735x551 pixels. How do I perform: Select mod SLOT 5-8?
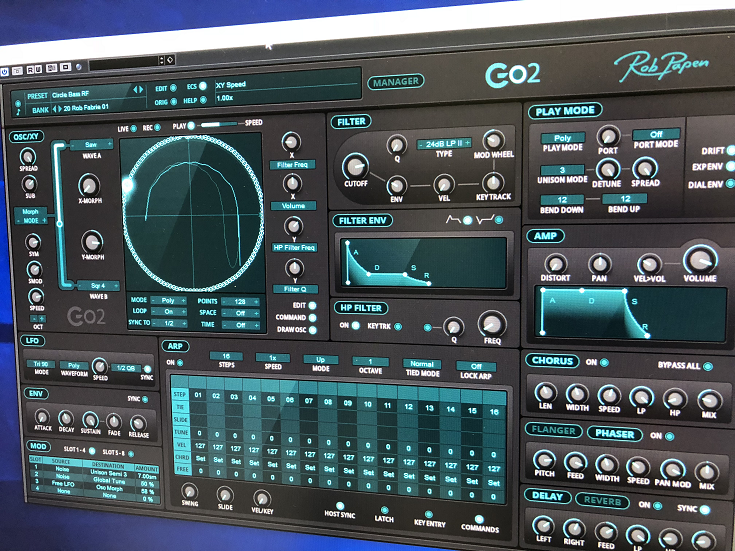[131, 453]
